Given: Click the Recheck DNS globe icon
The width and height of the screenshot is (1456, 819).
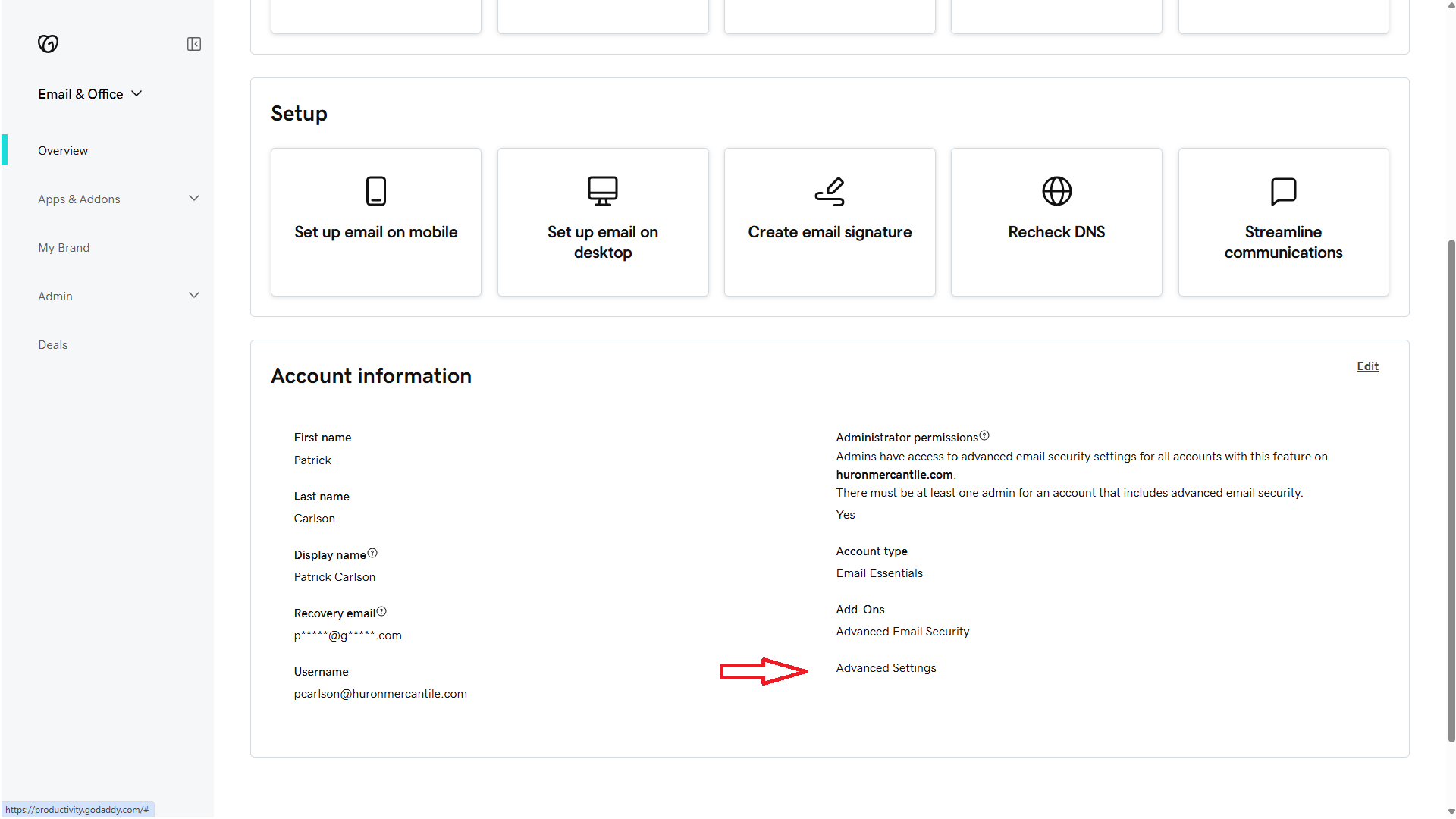Looking at the screenshot, I should click(1056, 191).
